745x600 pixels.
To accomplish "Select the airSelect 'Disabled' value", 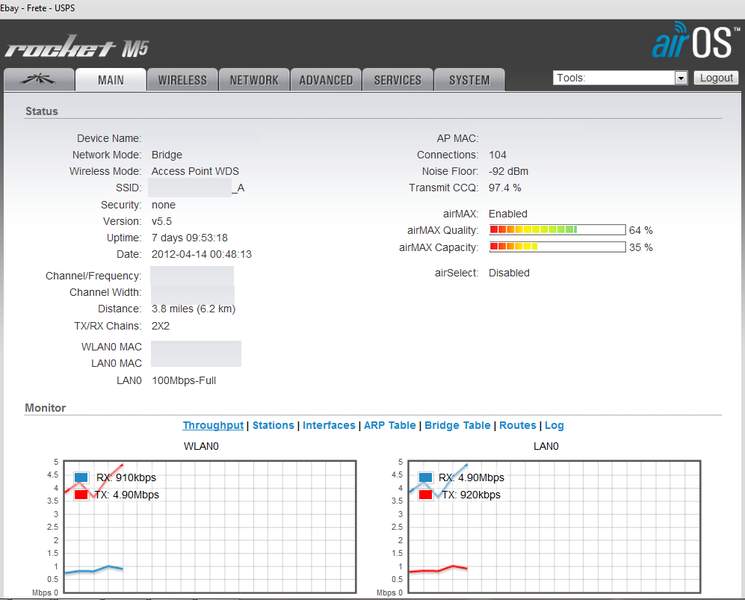I will pos(509,273).
